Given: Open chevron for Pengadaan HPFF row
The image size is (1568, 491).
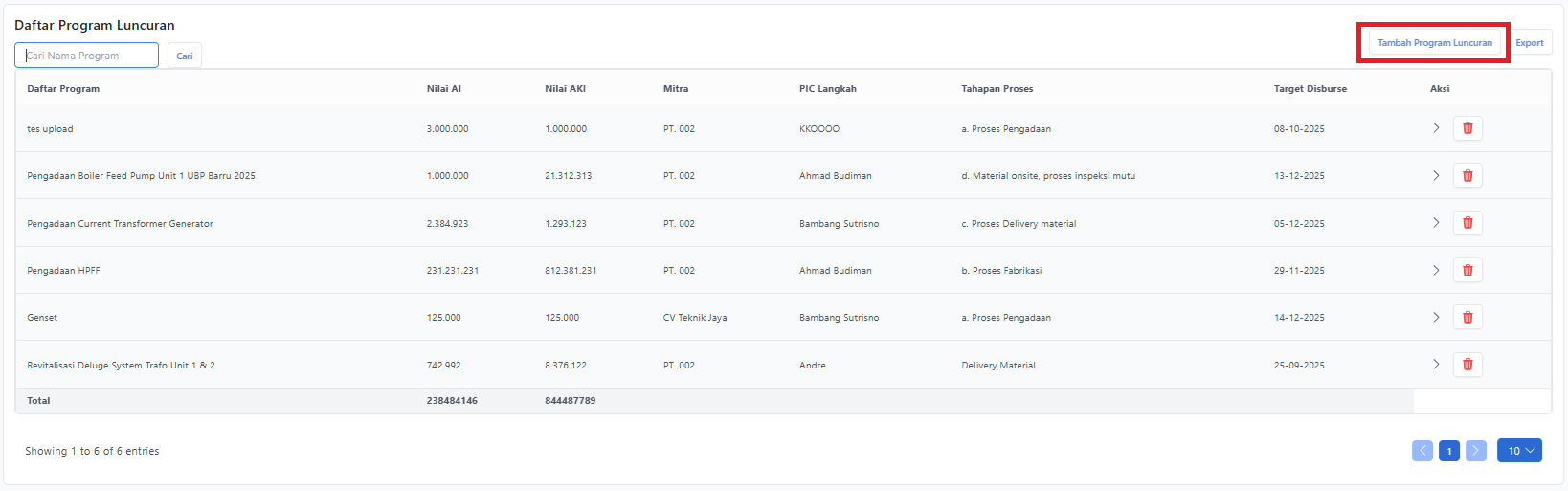Looking at the screenshot, I should (1435, 270).
